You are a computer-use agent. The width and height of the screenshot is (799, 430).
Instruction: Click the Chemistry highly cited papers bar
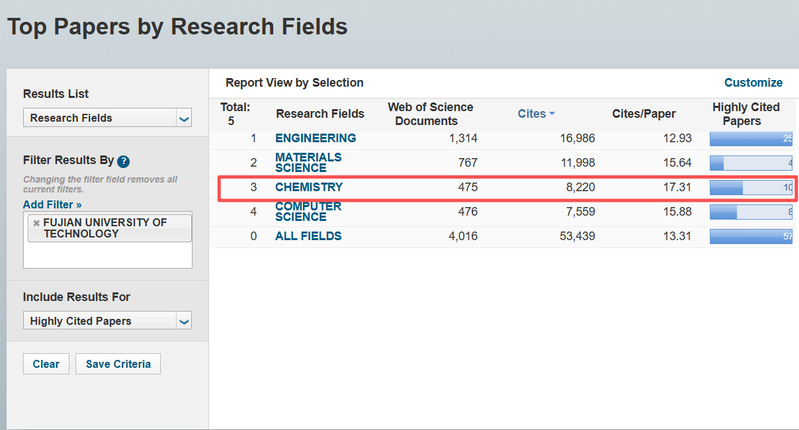(x=751, y=187)
